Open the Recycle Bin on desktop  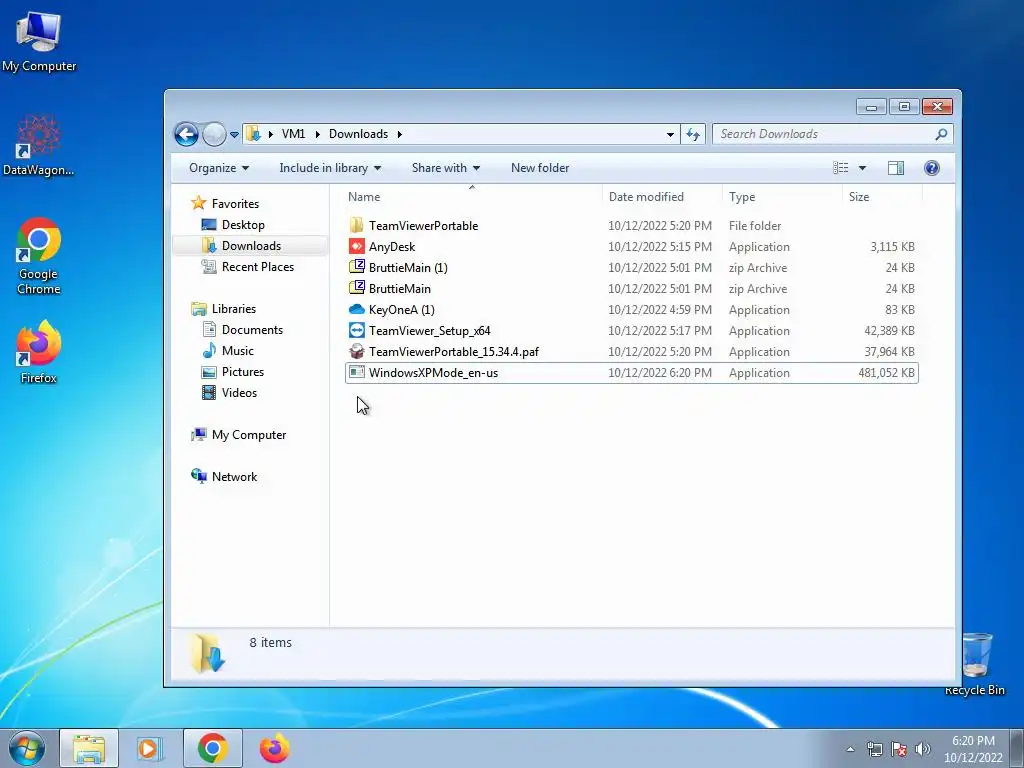975,664
